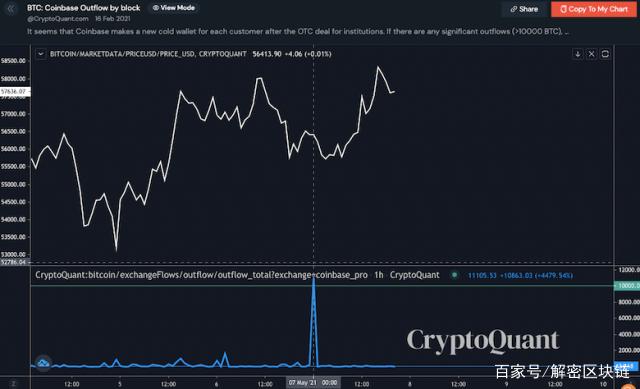This screenshot has height=389, width=640.
Task: Click the 11105.53 outflow value in legend
Action: coord(482,276)
